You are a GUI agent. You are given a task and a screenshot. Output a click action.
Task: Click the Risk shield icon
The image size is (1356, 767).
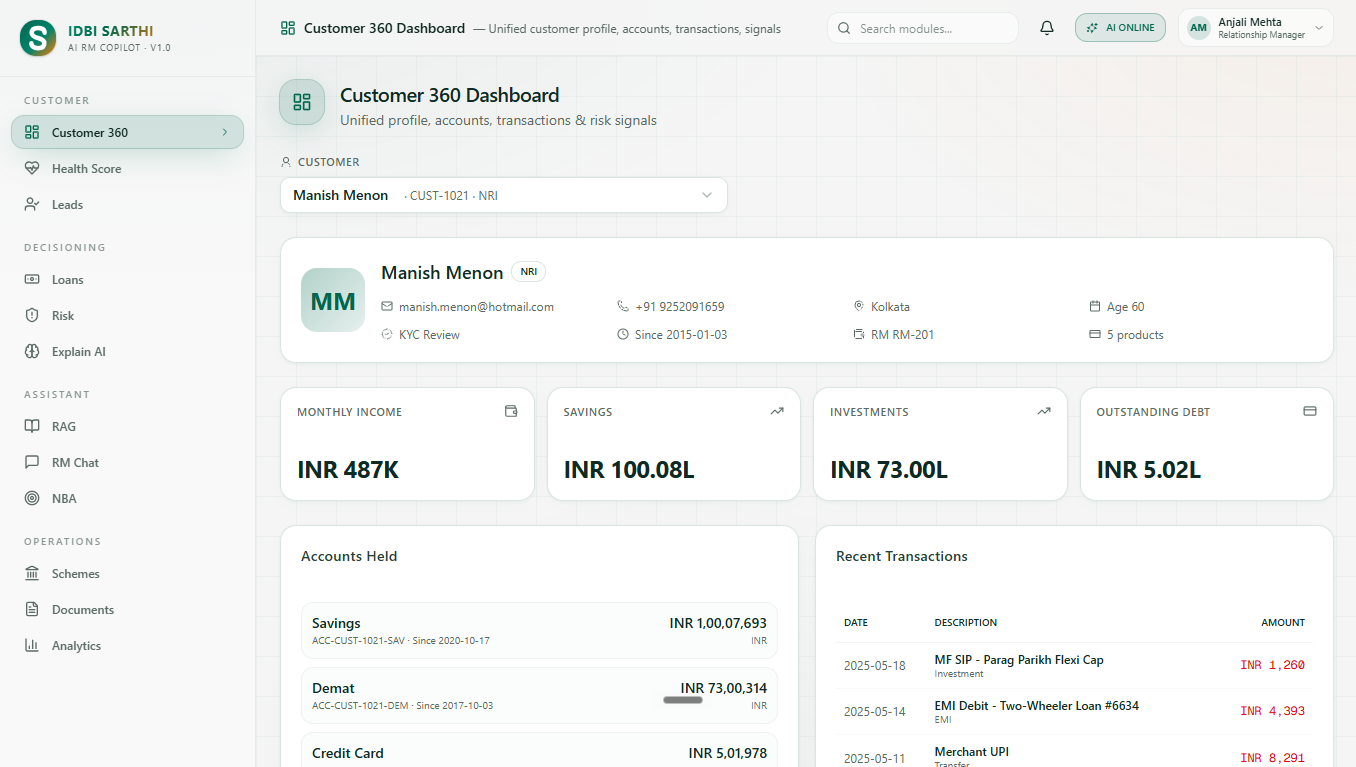32,315
